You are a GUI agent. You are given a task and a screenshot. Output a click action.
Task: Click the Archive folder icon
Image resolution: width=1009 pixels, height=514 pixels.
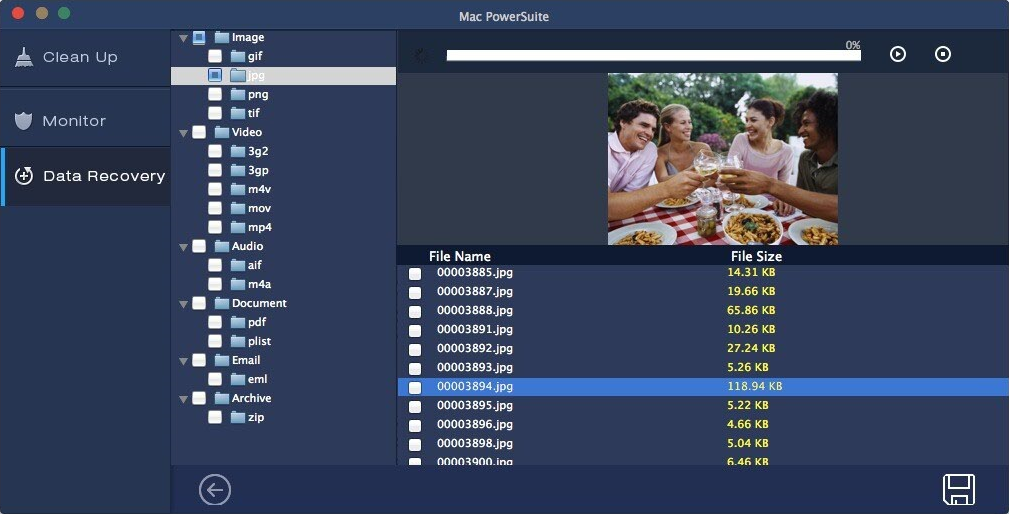tap(222, 398)
